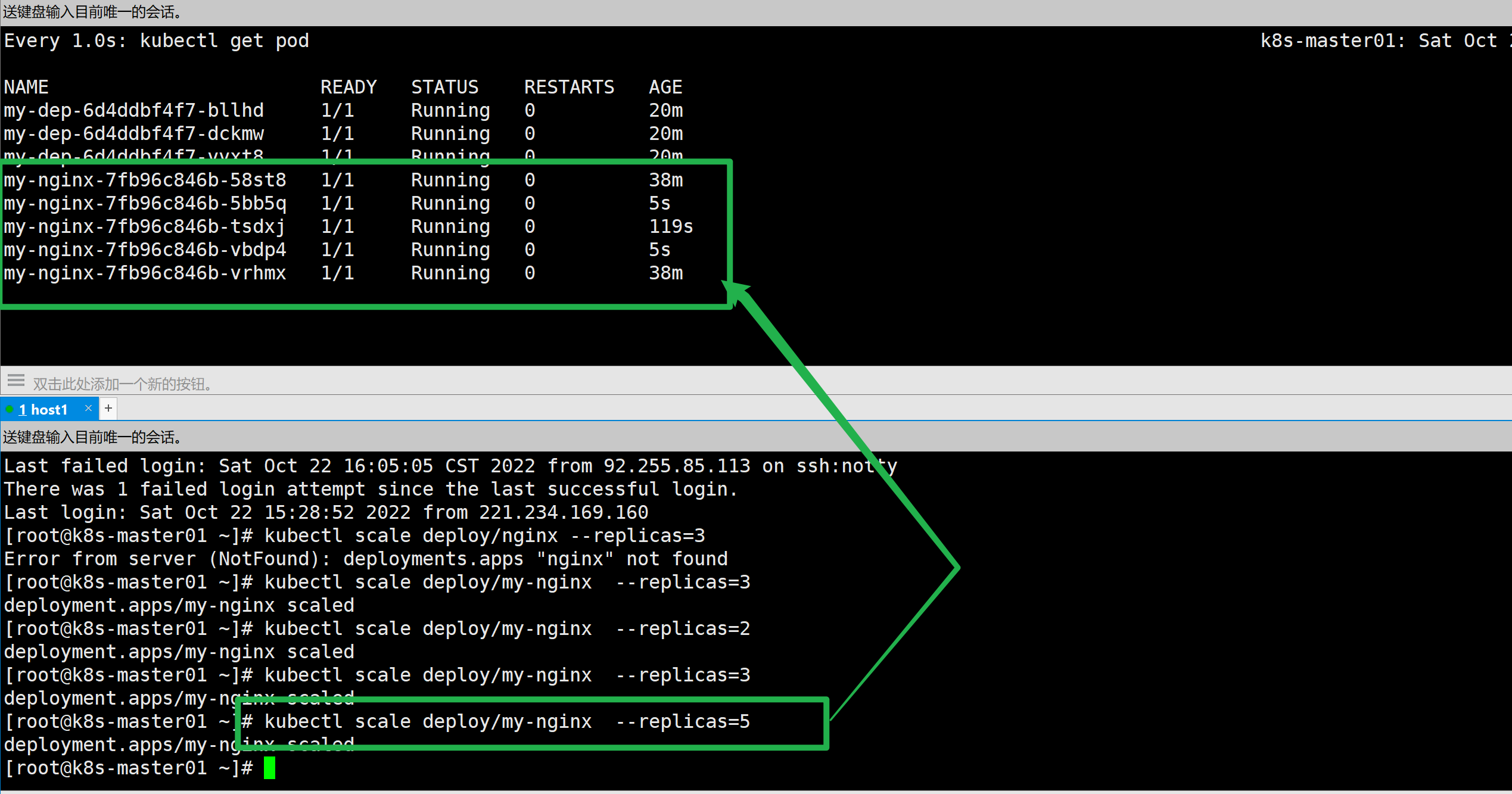Click the 'Last login: Sat Oct 22 15:28:52' line
Image resolution: width=1512 pixels, height=794 pixels.
coord(326,512)
